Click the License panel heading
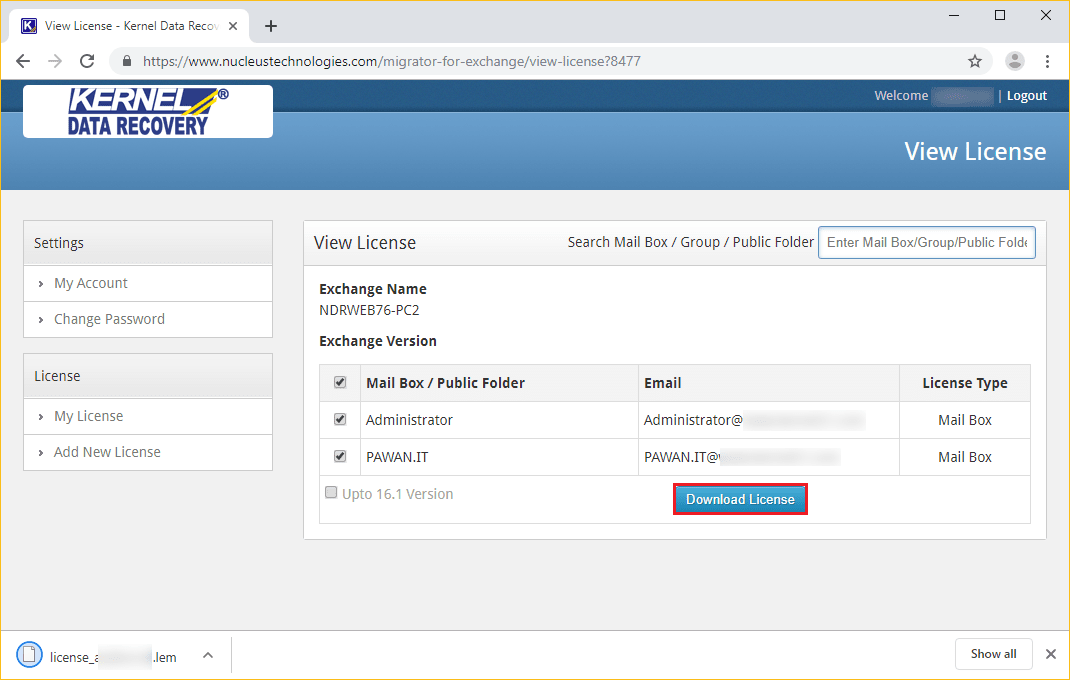Viewport: 1070px width, 680px height. 148,376
